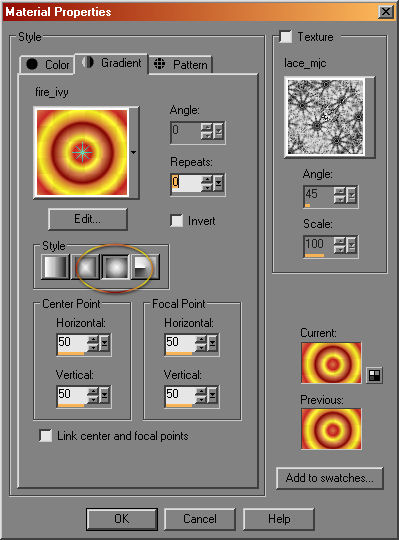Screen dimensions: 399x540
Task: Switch to the Color tab
Action: point(47,64)
